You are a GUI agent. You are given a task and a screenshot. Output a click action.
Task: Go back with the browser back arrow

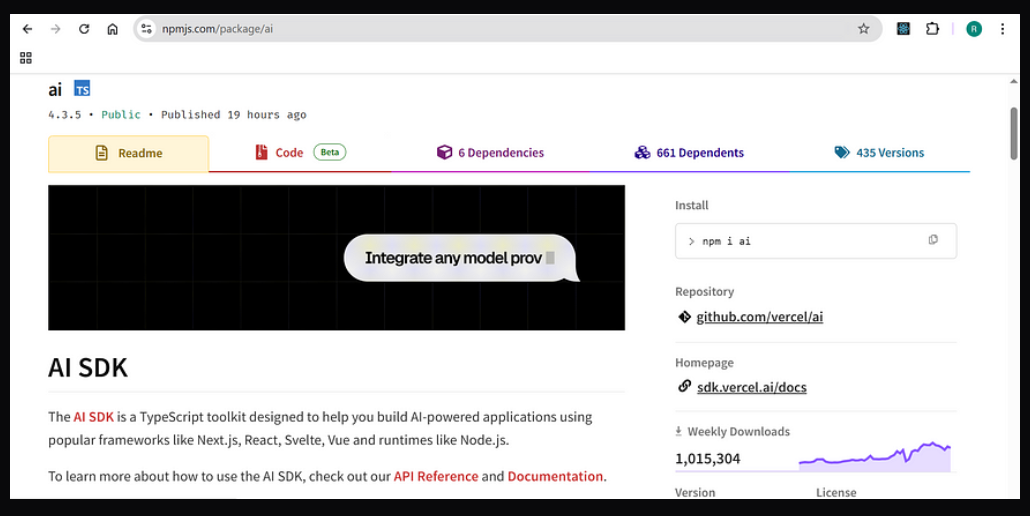coord(27,29)
